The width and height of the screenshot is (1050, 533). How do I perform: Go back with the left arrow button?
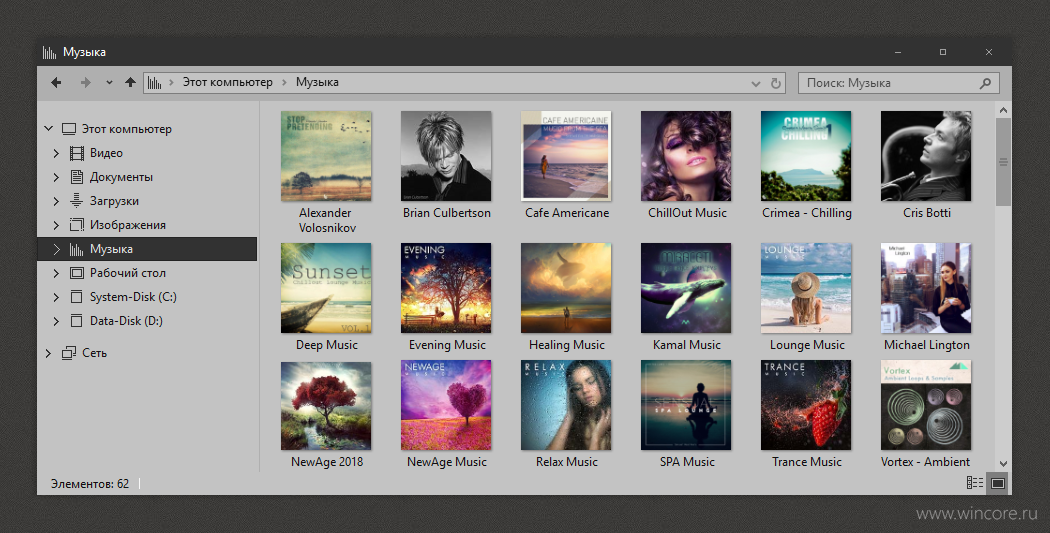56,82
